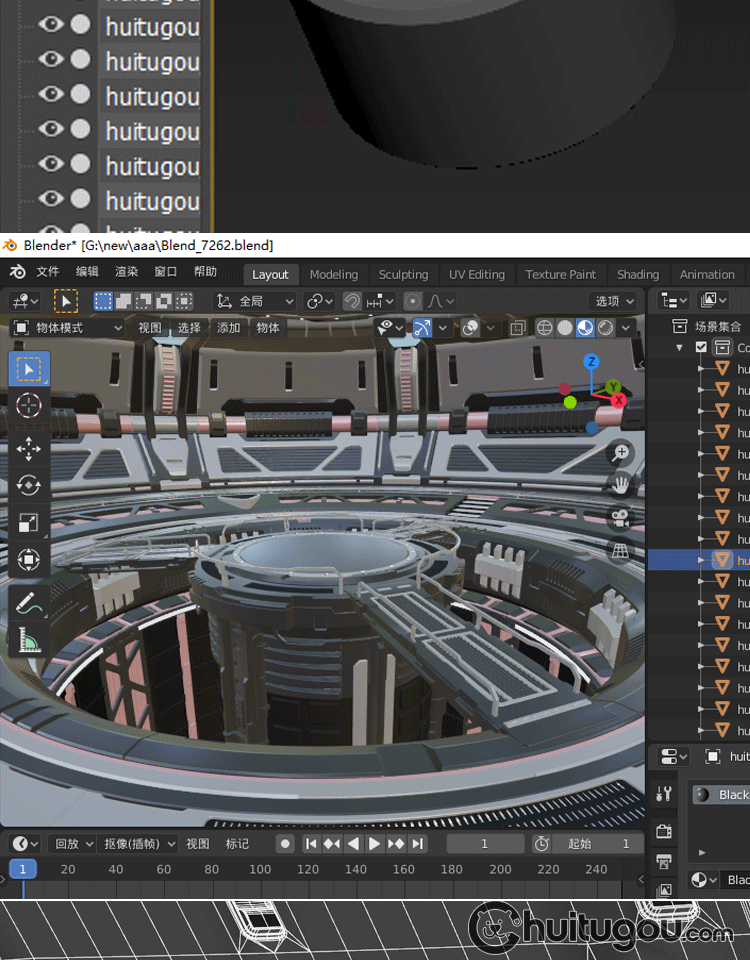Toggle perspective/orthographic grid icon
The image size is (750, 960).
(x=621, y=550)
